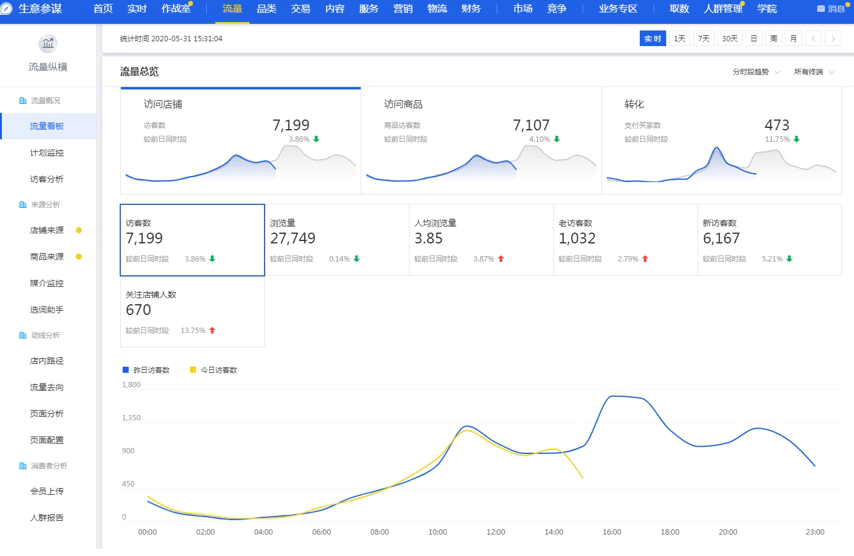Go to next date with right arrow
The height and width of the screenshot is (556, 854).
point(832,39)
